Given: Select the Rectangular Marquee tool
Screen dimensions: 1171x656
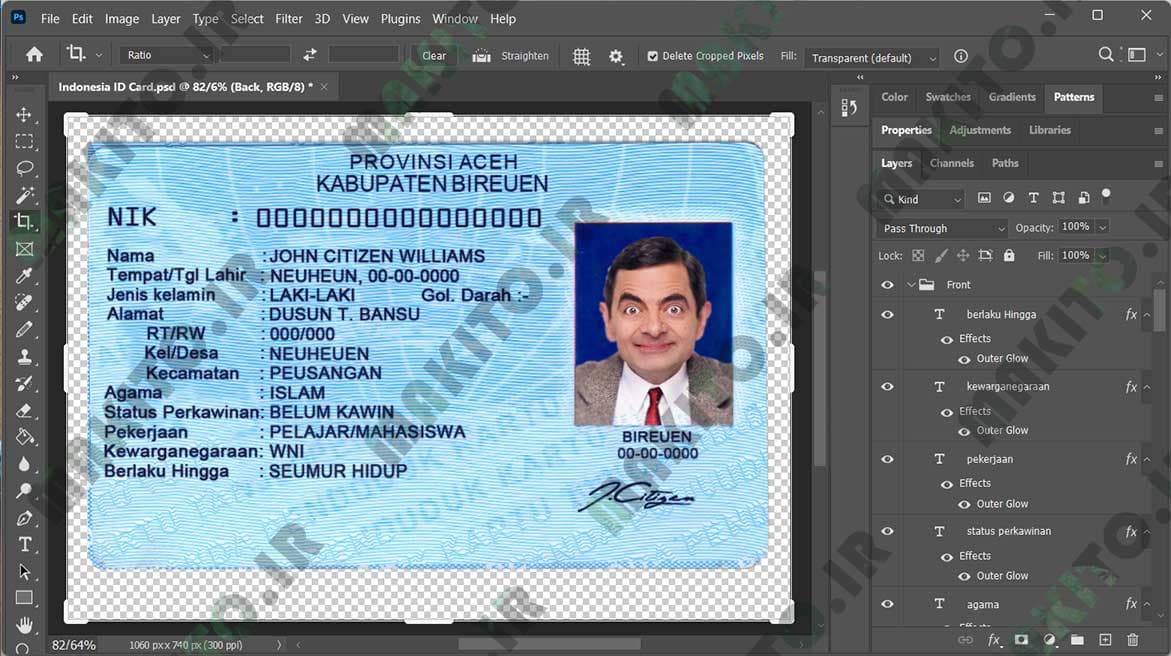Looking at the screenshot, I should coord(24,141).
